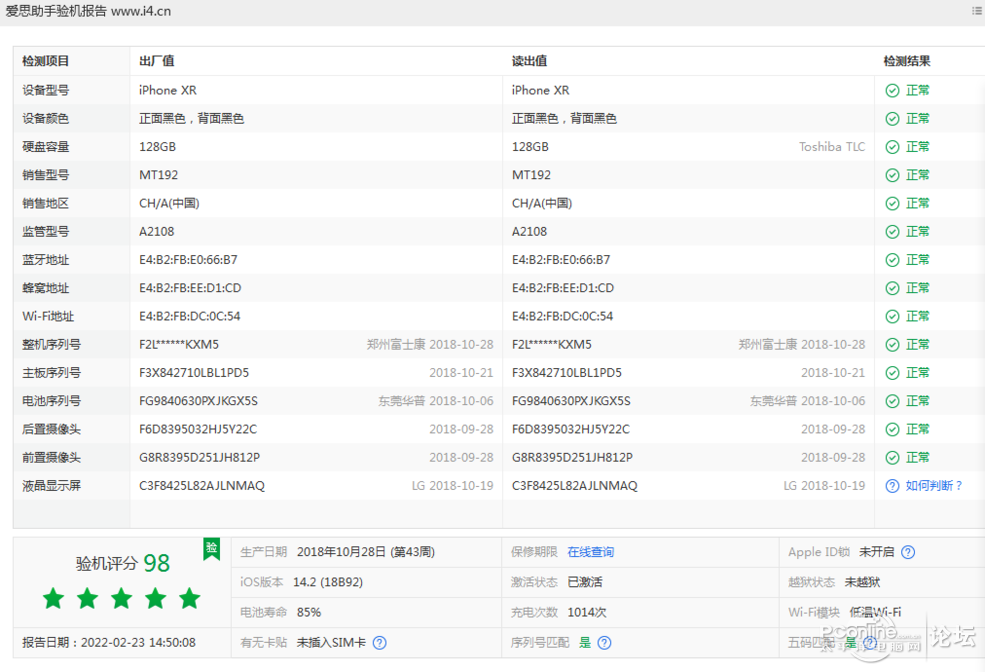985x672 pixels.
Task: Select factory LCD serial C3F8425L82AJLNMAQ
Action: (202, 486)
